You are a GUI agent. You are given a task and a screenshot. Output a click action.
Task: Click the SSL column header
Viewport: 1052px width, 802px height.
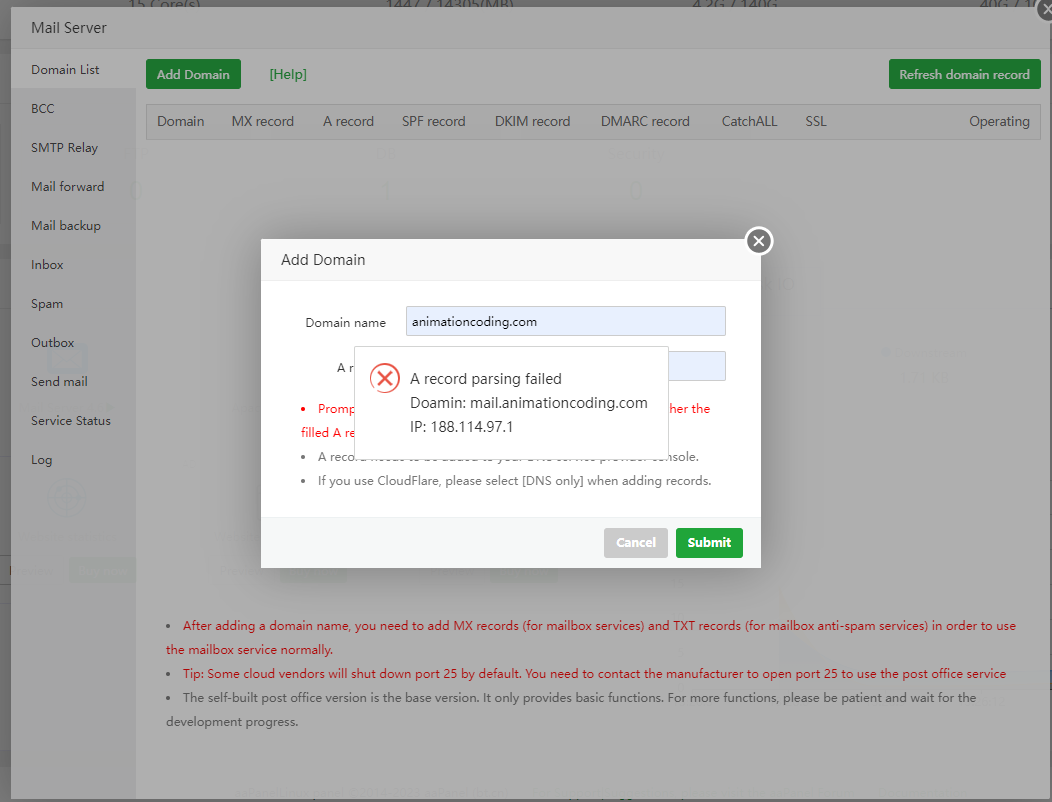(816, 121)
